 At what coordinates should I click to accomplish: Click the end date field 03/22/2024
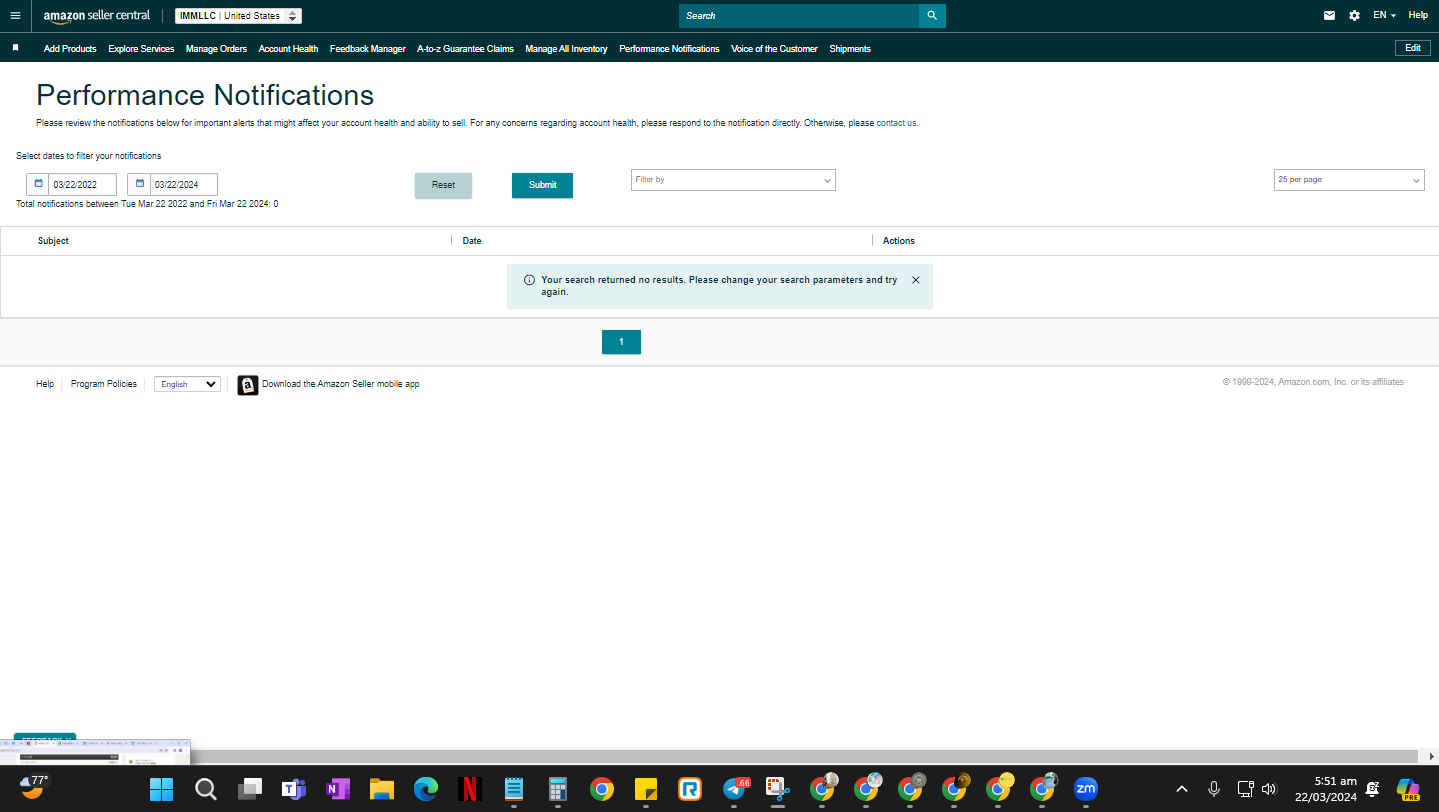point(184,184)
